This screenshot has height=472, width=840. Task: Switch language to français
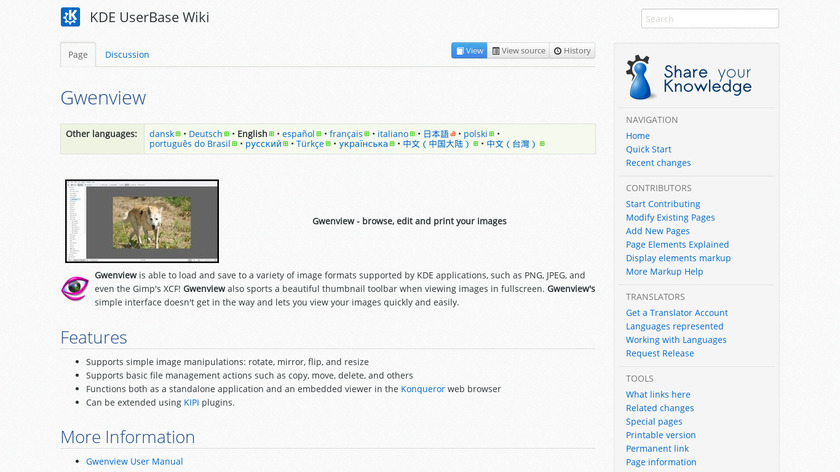click(x=346, y=134)
